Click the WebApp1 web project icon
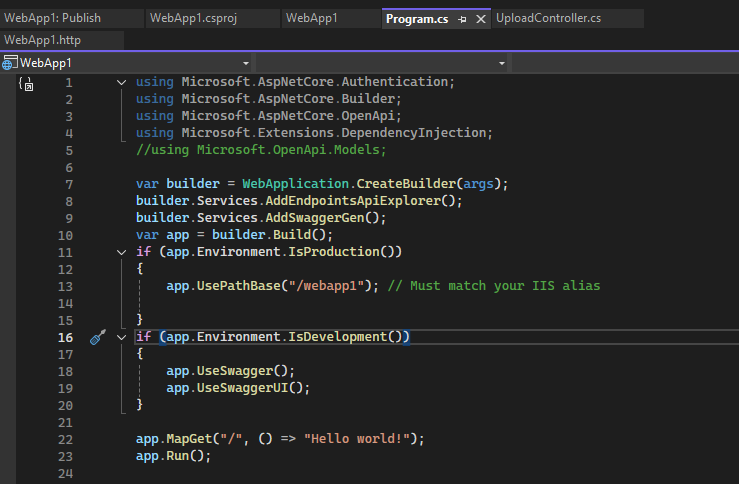This screenshot has height=484, width=739. 9,63
